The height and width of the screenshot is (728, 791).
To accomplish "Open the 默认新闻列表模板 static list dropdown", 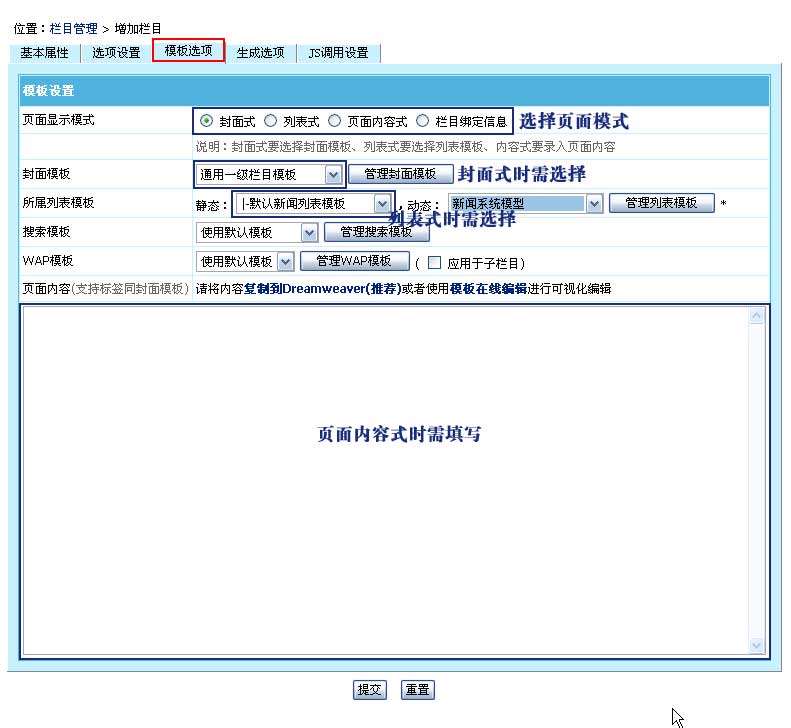I will click(x=381, y=204).
